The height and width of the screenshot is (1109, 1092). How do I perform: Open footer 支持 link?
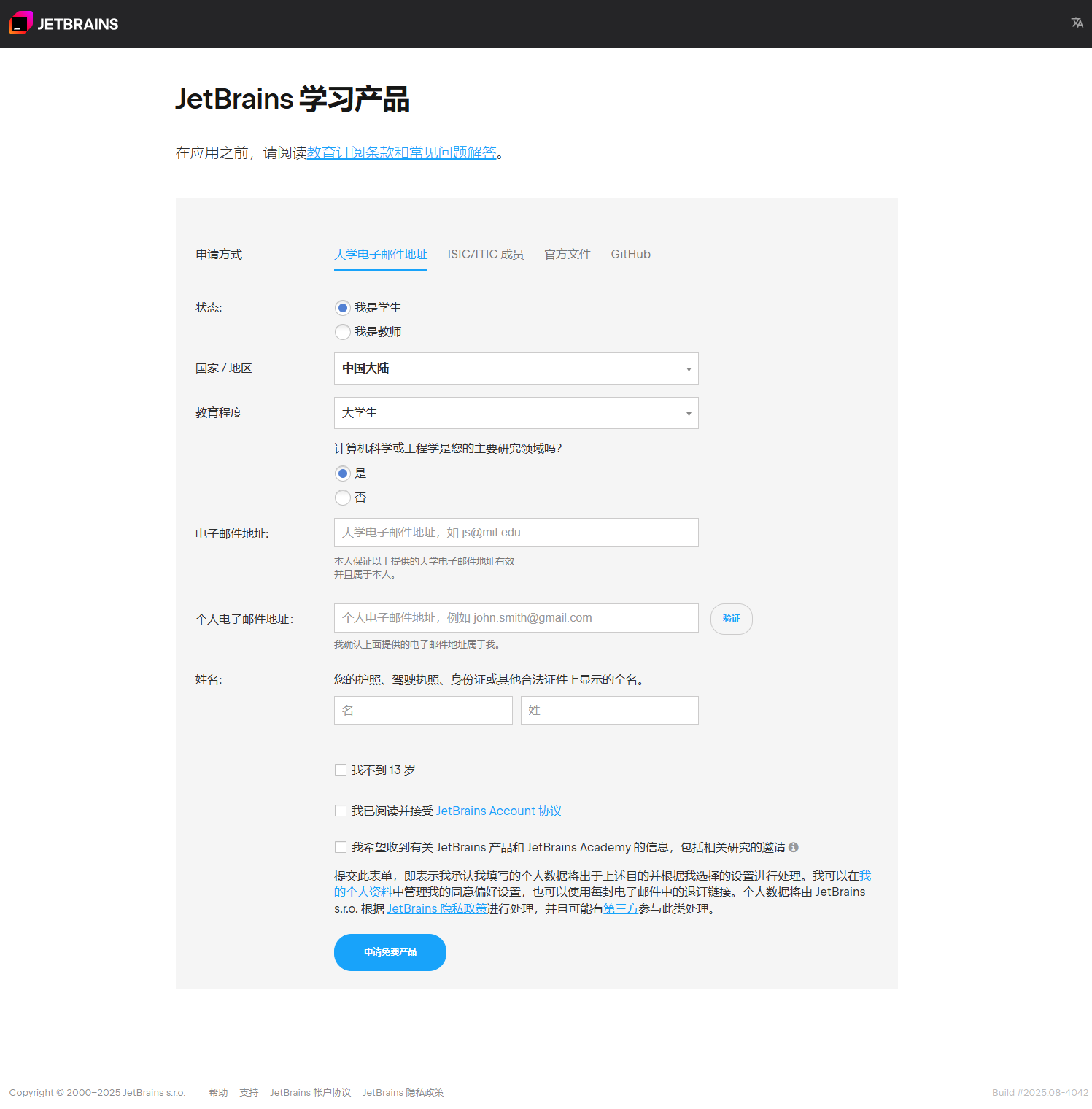[249, 1092]
